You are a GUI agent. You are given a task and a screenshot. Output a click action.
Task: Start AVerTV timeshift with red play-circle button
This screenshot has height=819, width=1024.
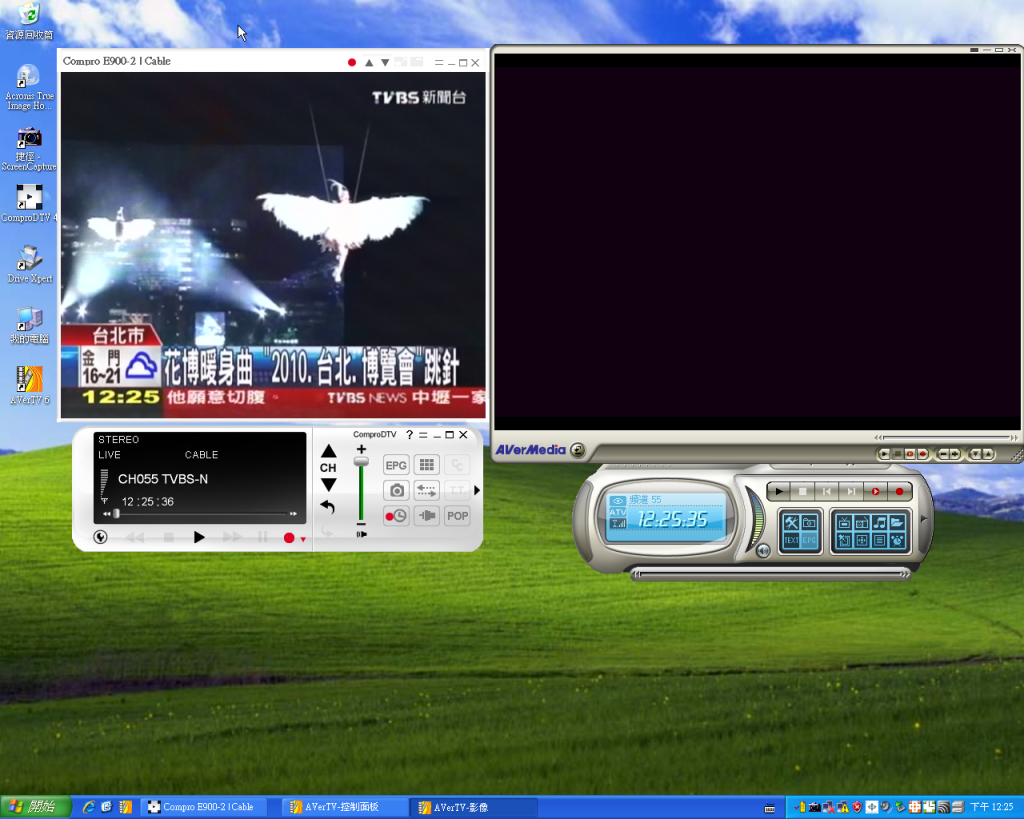tap(875, 491)
